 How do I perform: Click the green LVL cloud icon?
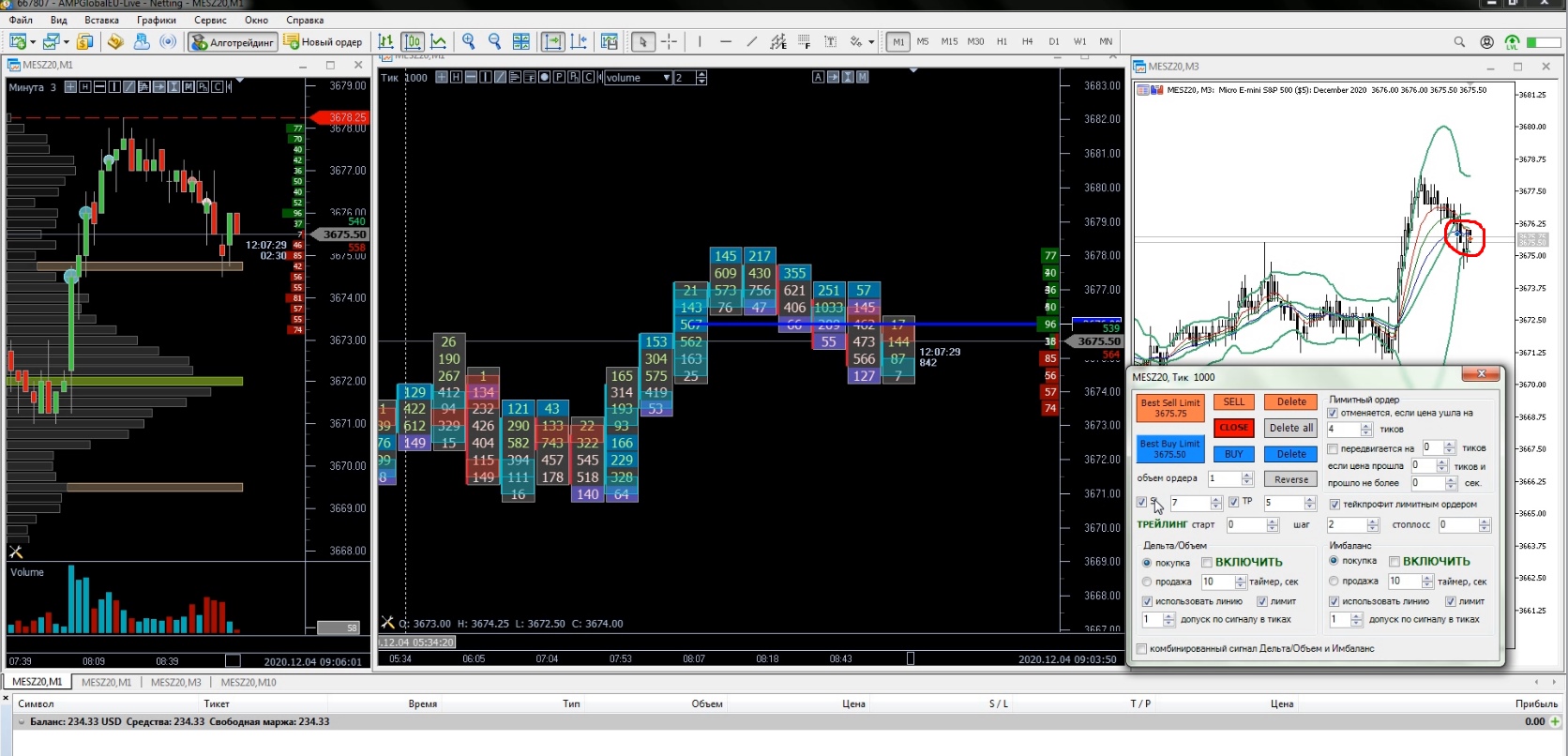click(x=1512, y=41)
